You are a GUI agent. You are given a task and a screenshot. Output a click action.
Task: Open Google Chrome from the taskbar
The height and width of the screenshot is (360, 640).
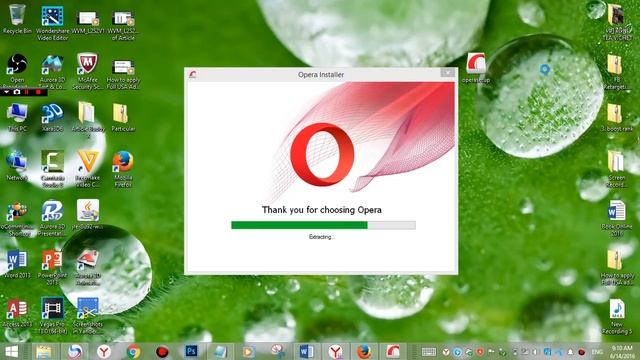click(133, 351)
